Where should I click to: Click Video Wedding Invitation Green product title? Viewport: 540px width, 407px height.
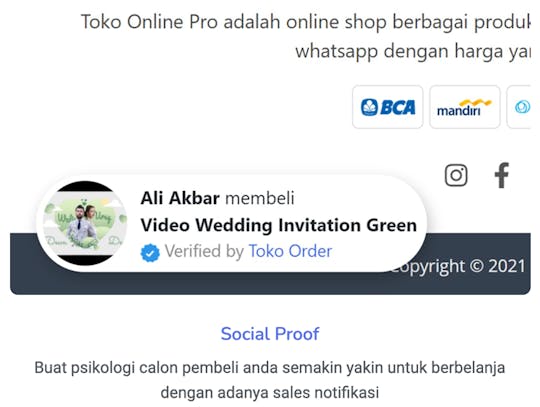[279, 225]
